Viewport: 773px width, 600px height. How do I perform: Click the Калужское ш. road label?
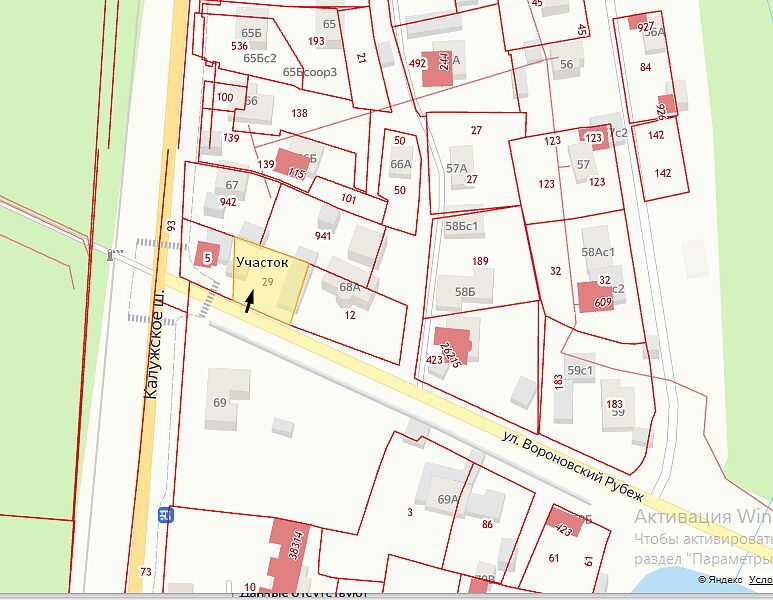(x=154, y=346)
